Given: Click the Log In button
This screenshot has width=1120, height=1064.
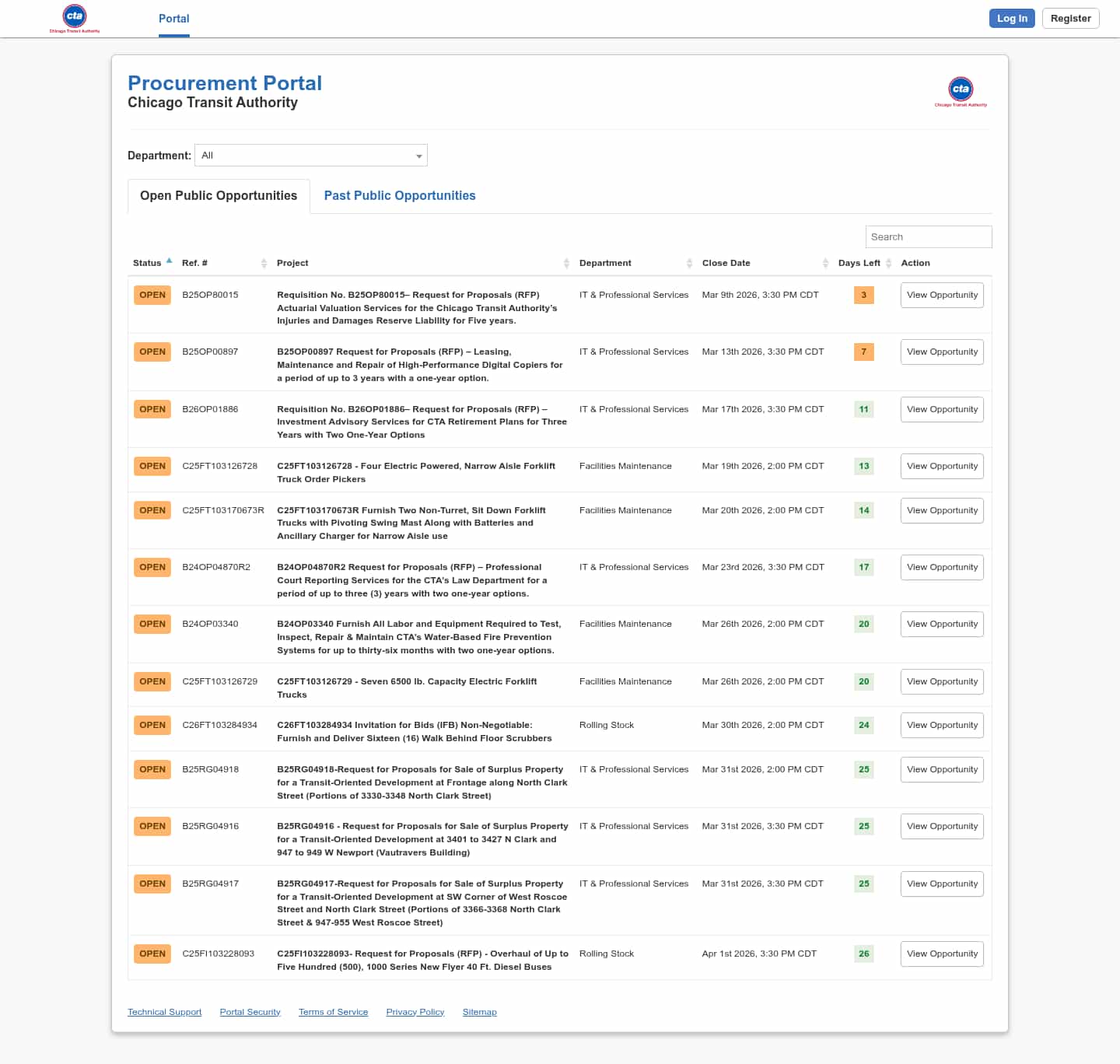Looking at the screenshot, I should (1012, 19).
